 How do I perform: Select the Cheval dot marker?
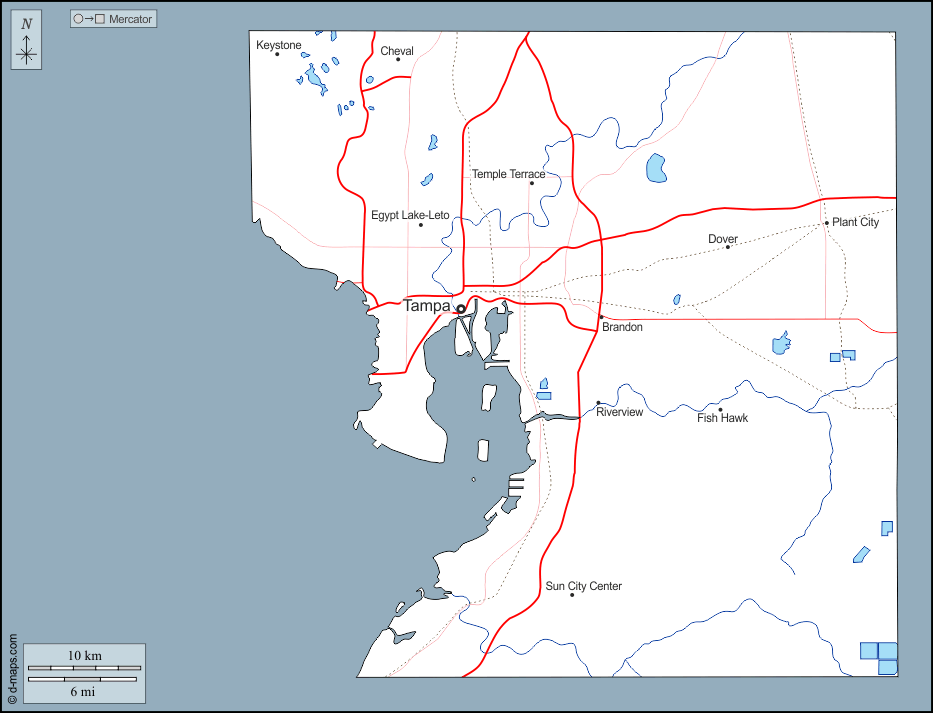coord(398,59)
